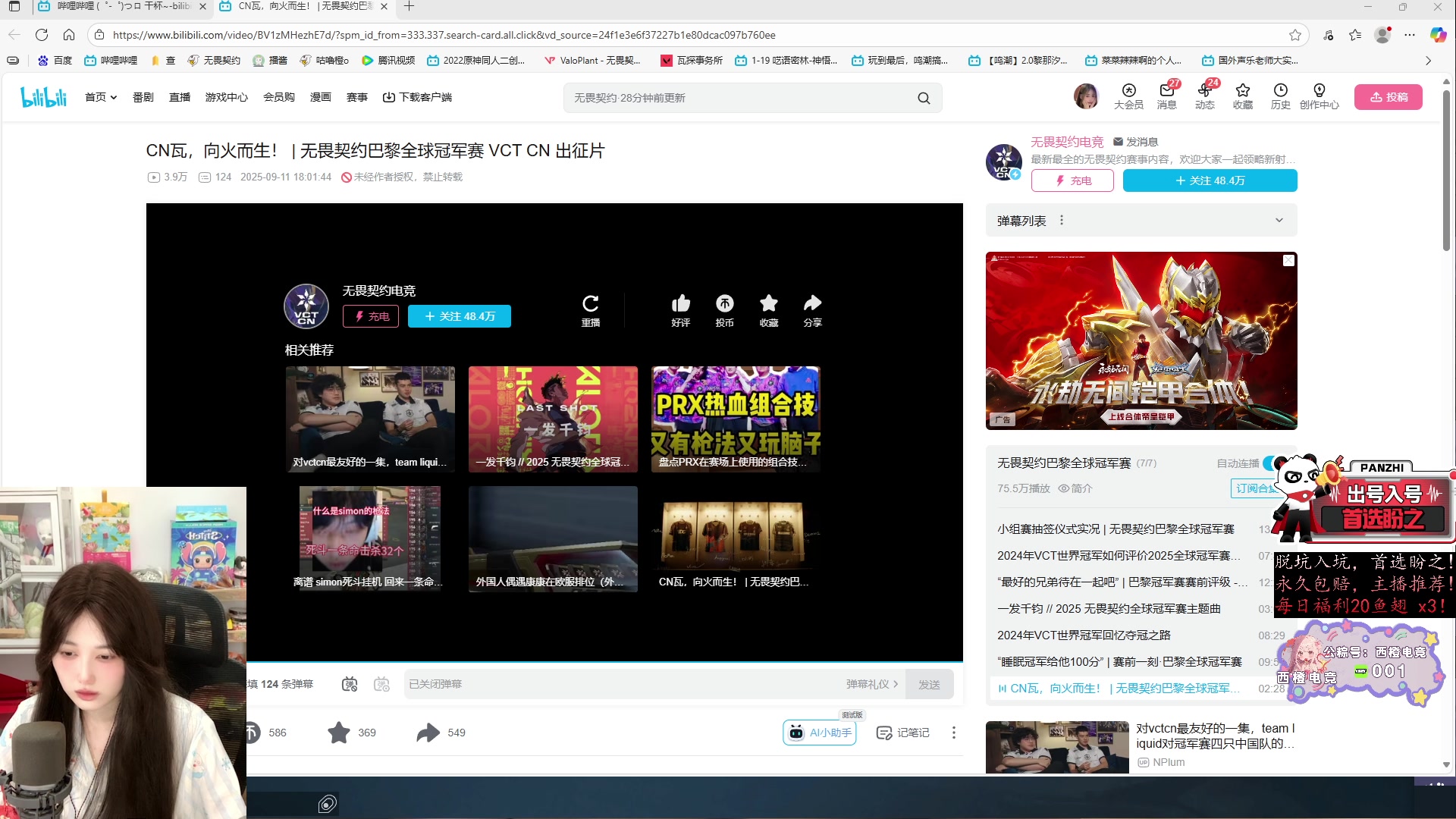This screenshot has height=819, width=1456.
Task: Click the 发送 send button
Action: click(x=929, y=684)
